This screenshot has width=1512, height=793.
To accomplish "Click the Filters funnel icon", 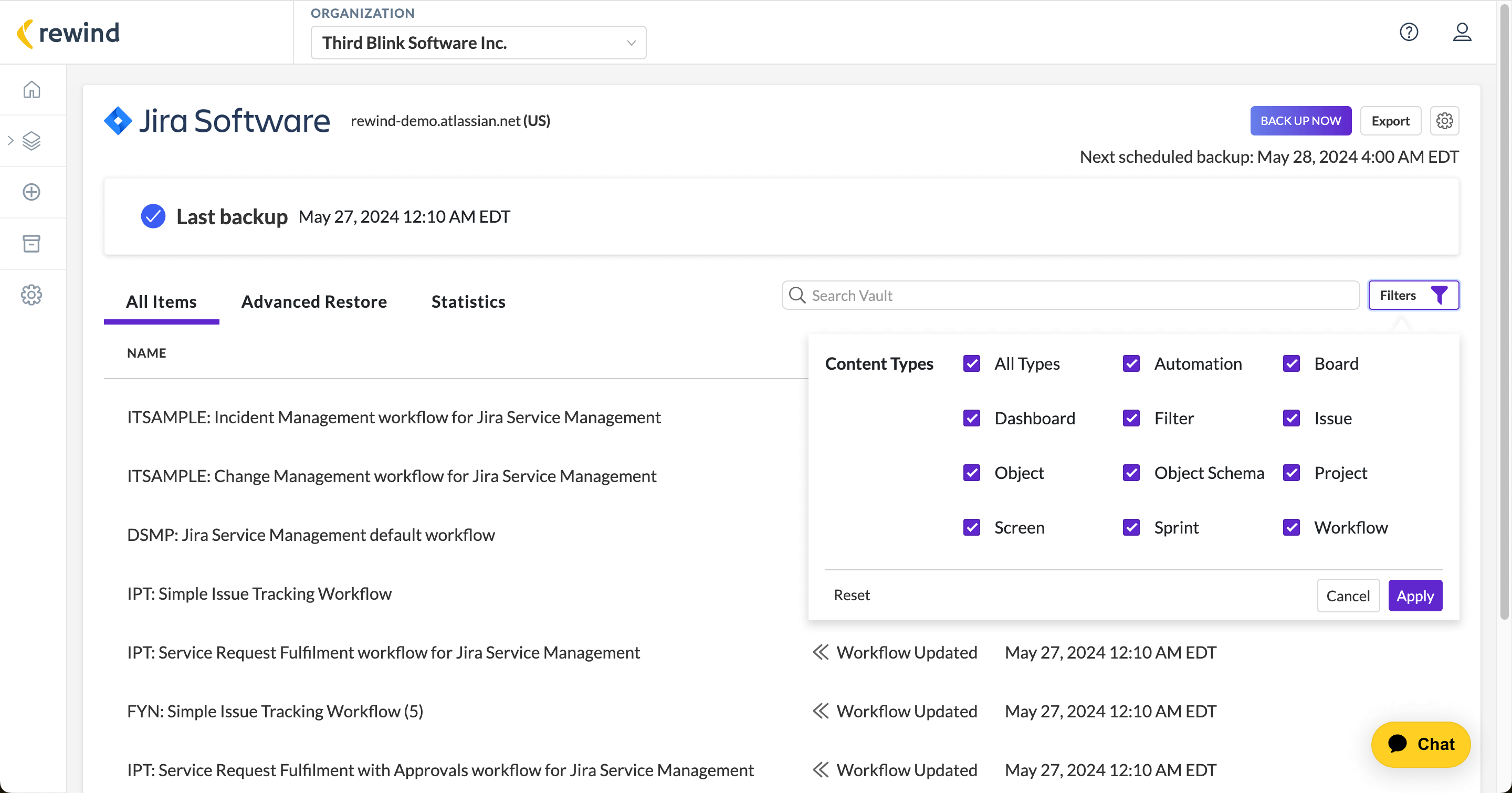I will click(x=1439, y=295).
